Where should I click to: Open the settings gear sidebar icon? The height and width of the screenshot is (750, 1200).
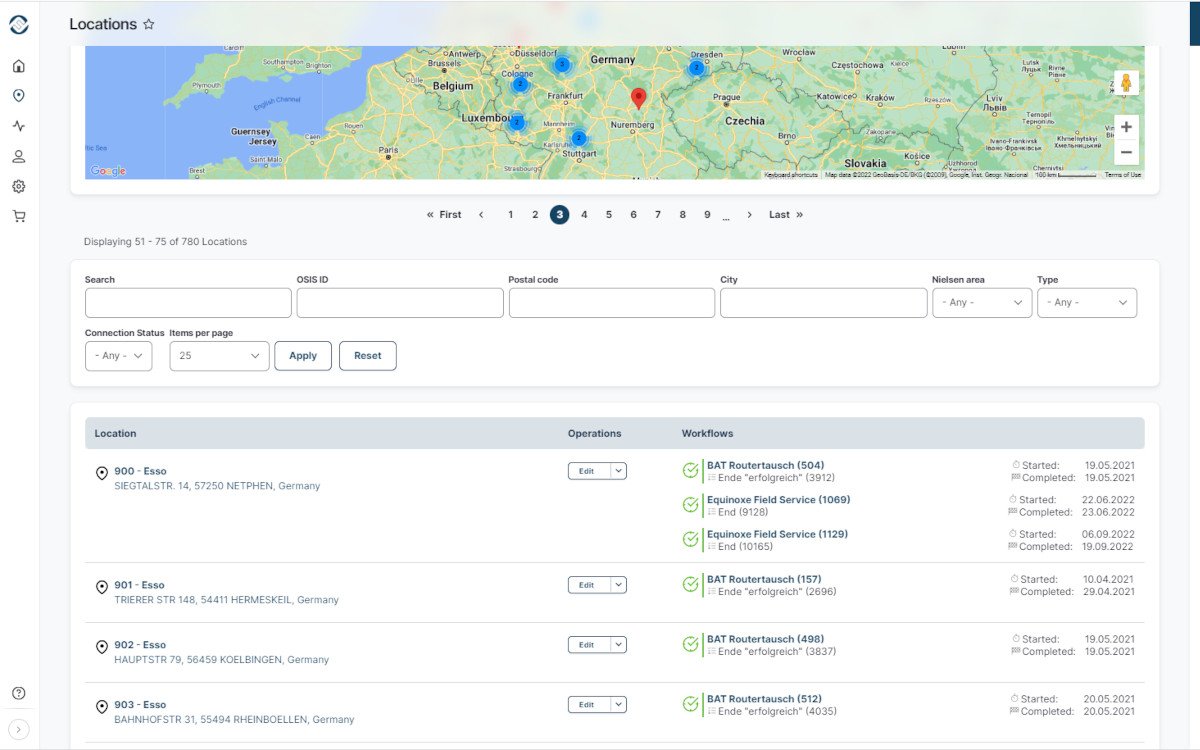(19, 186)
